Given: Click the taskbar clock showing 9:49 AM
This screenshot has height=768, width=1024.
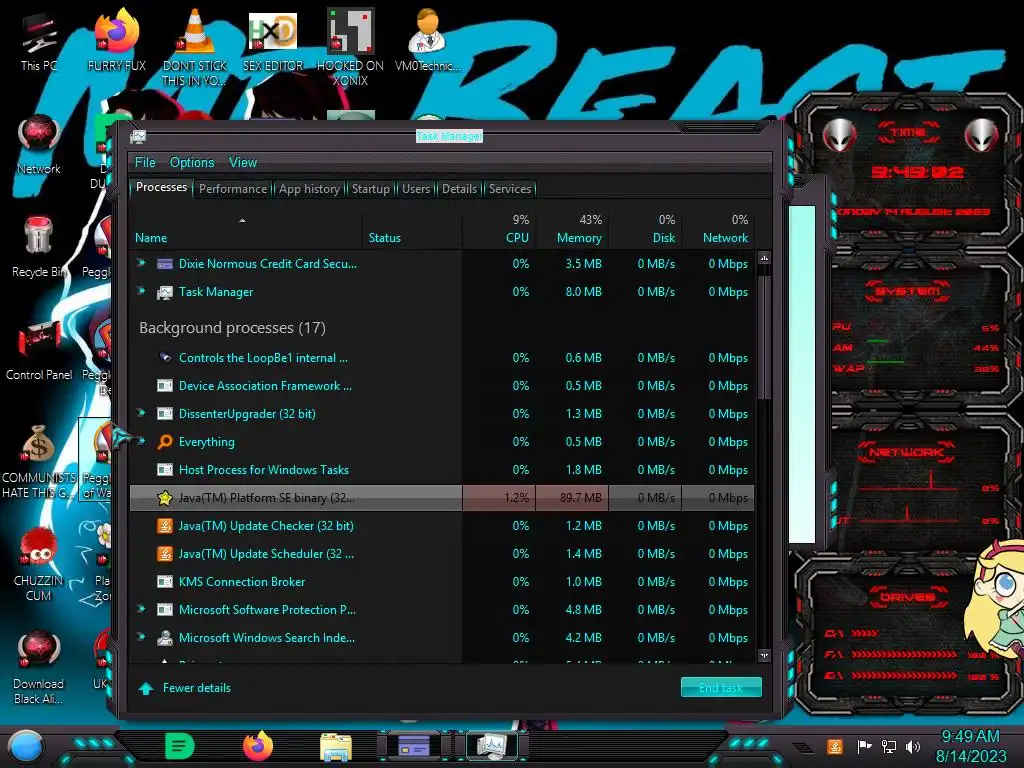Looking at the screenshot, I should pyautogui.click(x=970, y=746).
